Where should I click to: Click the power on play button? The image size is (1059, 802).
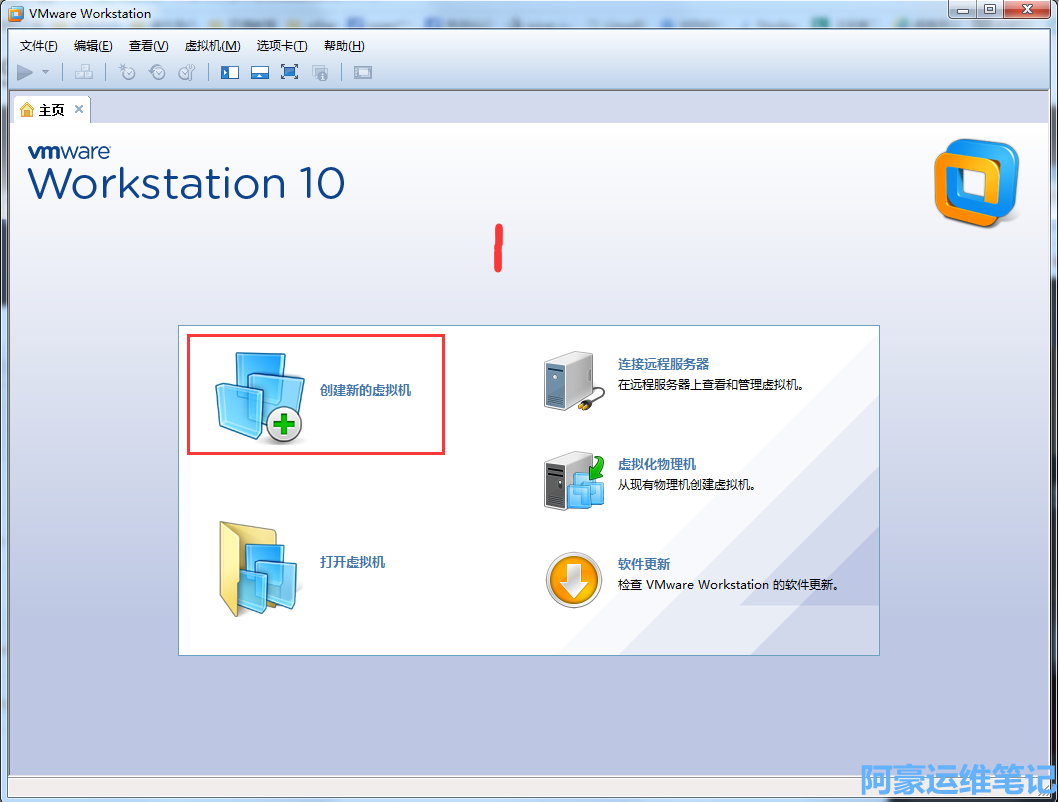coord(25,72)
